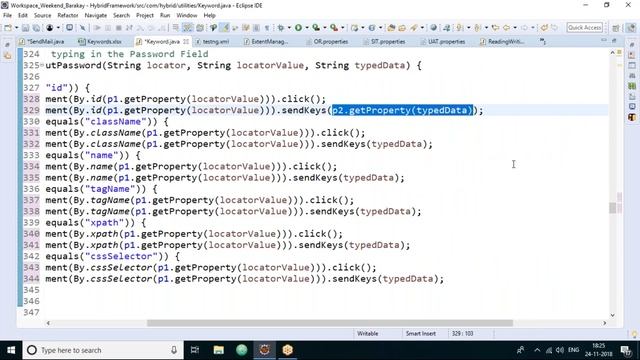The width and height of the screenshot is (640, 360).
Task: Click the Save icon in toolbar
Action: tap(25, 28)
